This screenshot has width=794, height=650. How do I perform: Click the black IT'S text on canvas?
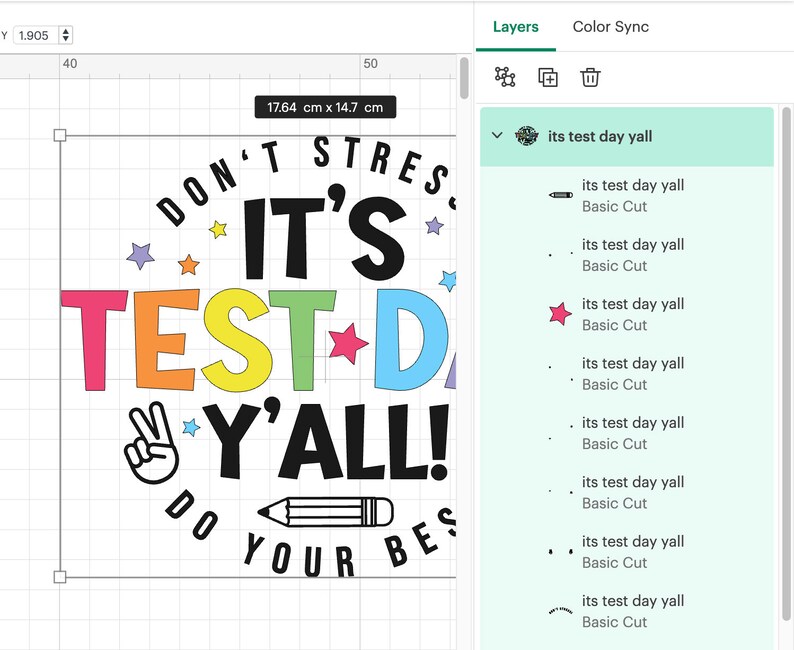pos(325,233)
